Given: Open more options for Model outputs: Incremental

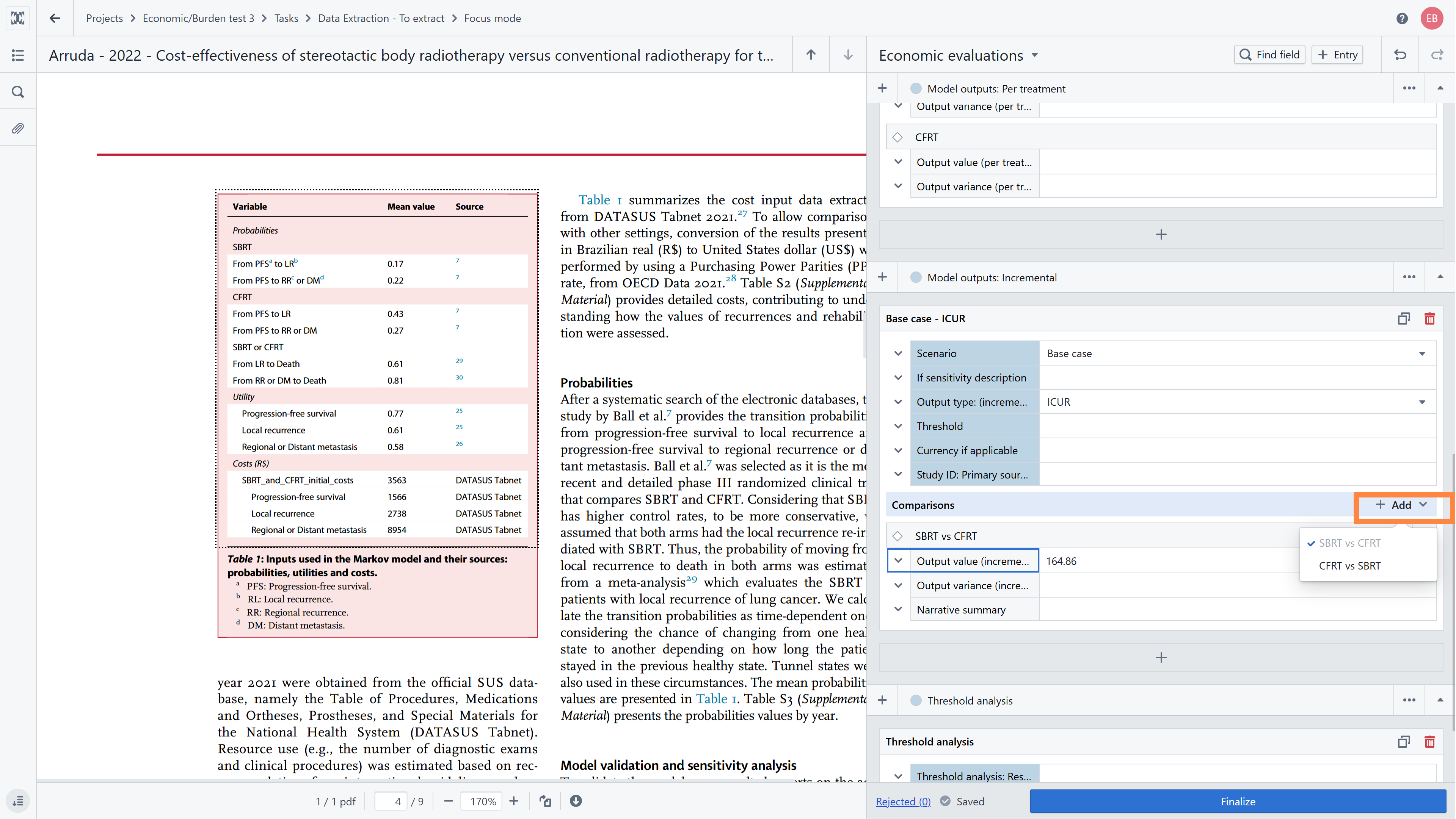Looking at the screenshot, I should [x=1409, y=277].
